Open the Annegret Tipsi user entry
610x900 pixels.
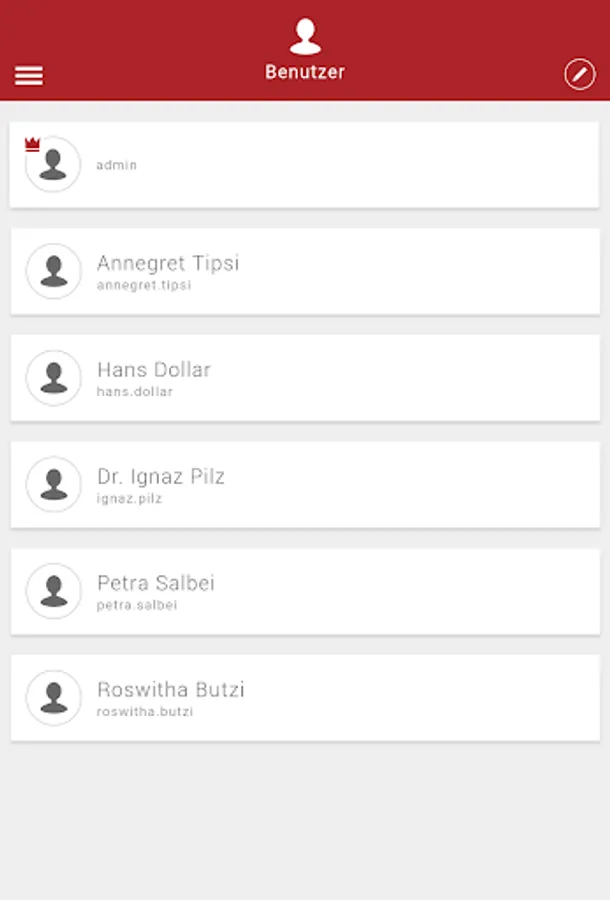point(305,271)
